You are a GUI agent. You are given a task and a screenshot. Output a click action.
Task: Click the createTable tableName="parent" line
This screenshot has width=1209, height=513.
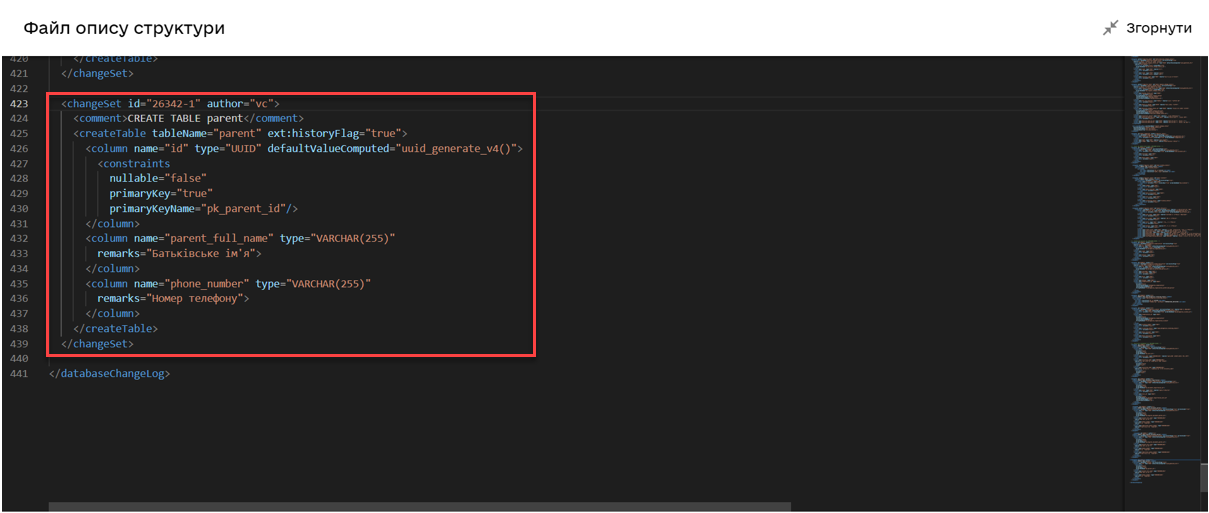[x=240, y=134]
